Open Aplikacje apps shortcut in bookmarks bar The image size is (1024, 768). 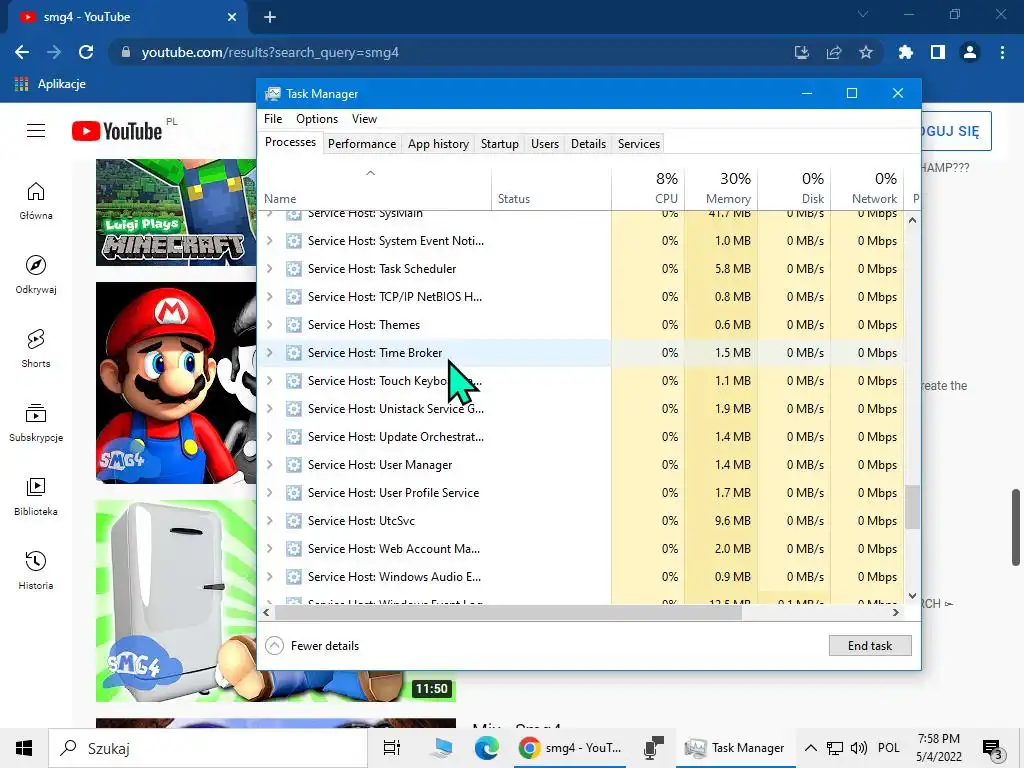(x=50, y=84)
